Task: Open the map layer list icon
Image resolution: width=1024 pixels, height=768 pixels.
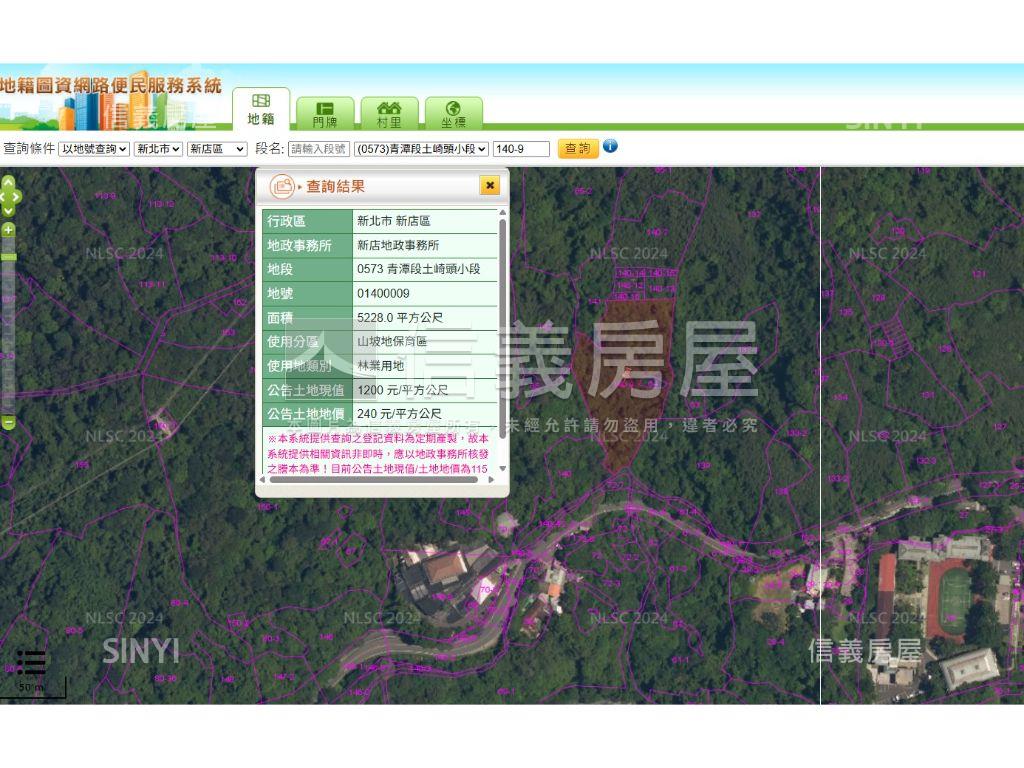Action: (x=31, y=662)
